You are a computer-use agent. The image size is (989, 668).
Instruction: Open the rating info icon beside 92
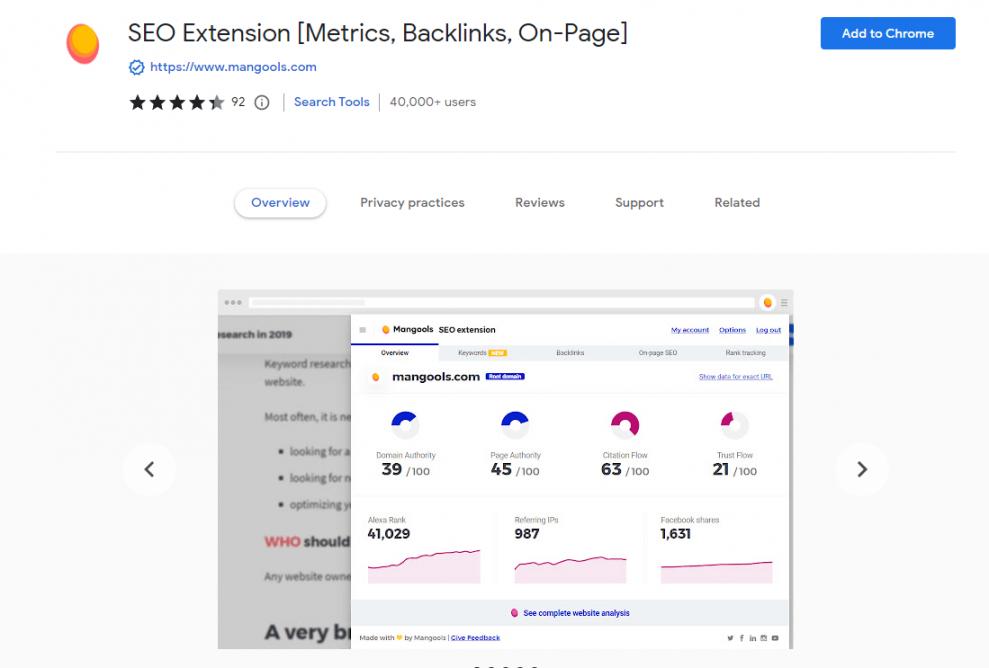[262, 102]
